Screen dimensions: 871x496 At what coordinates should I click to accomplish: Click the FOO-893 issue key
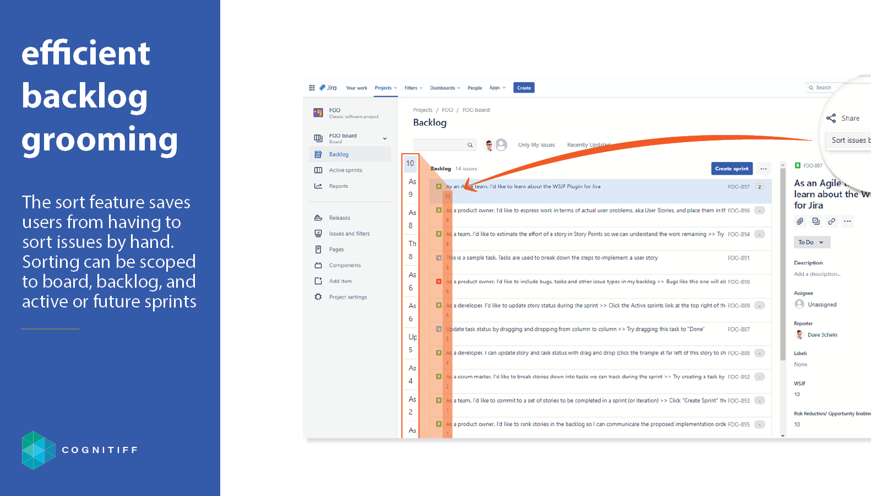pos(739,400)
